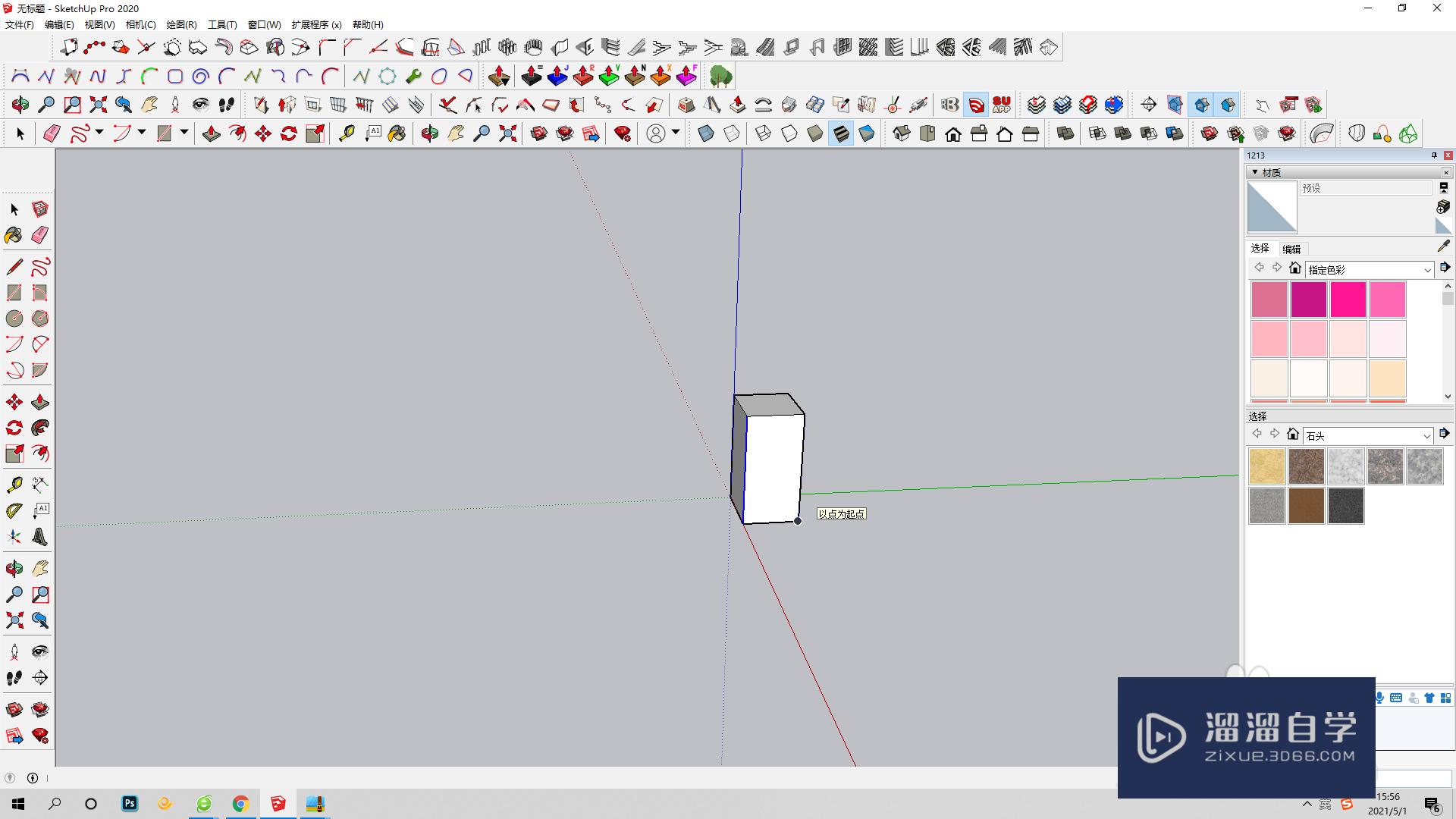The height and width of the screenshot is (819, 1456).
Task: Select the Push/Pull tool in left toolbar
Action: 40,402
